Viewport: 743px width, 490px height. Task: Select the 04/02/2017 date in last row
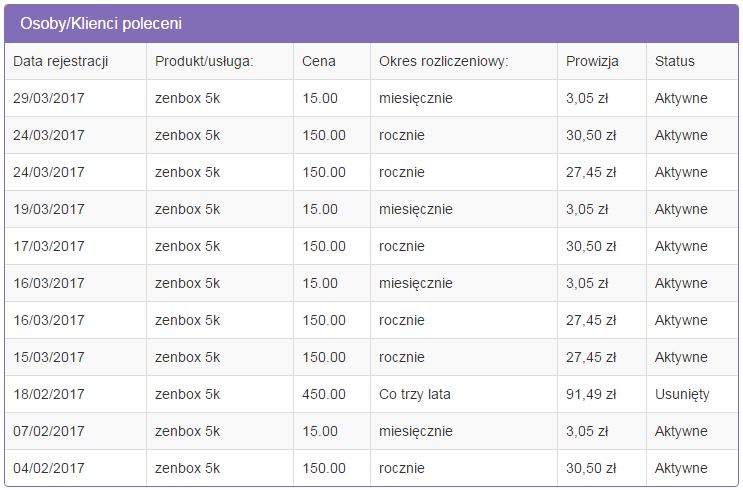point(49,468)
